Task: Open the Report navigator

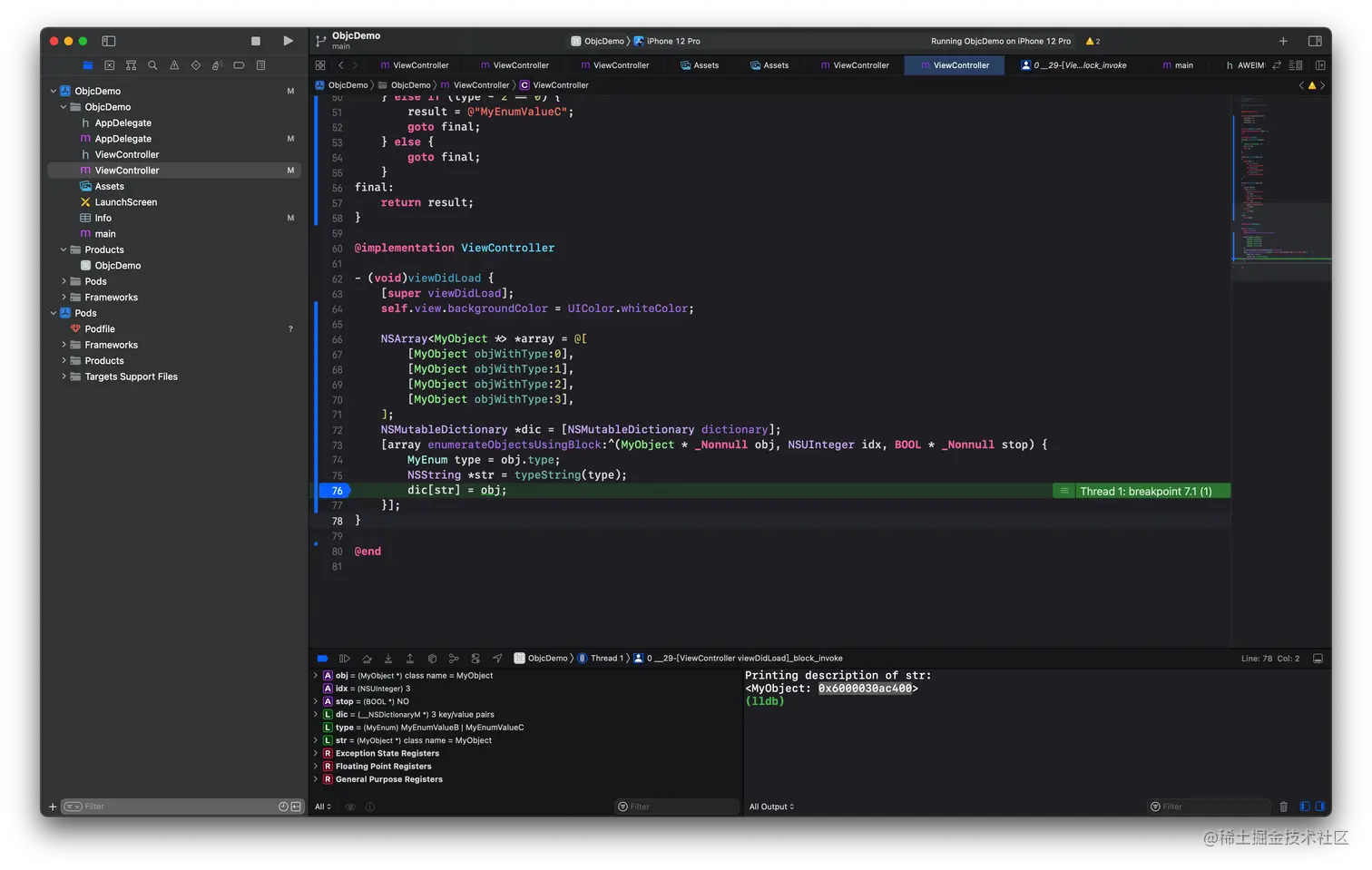Action: 260,65
